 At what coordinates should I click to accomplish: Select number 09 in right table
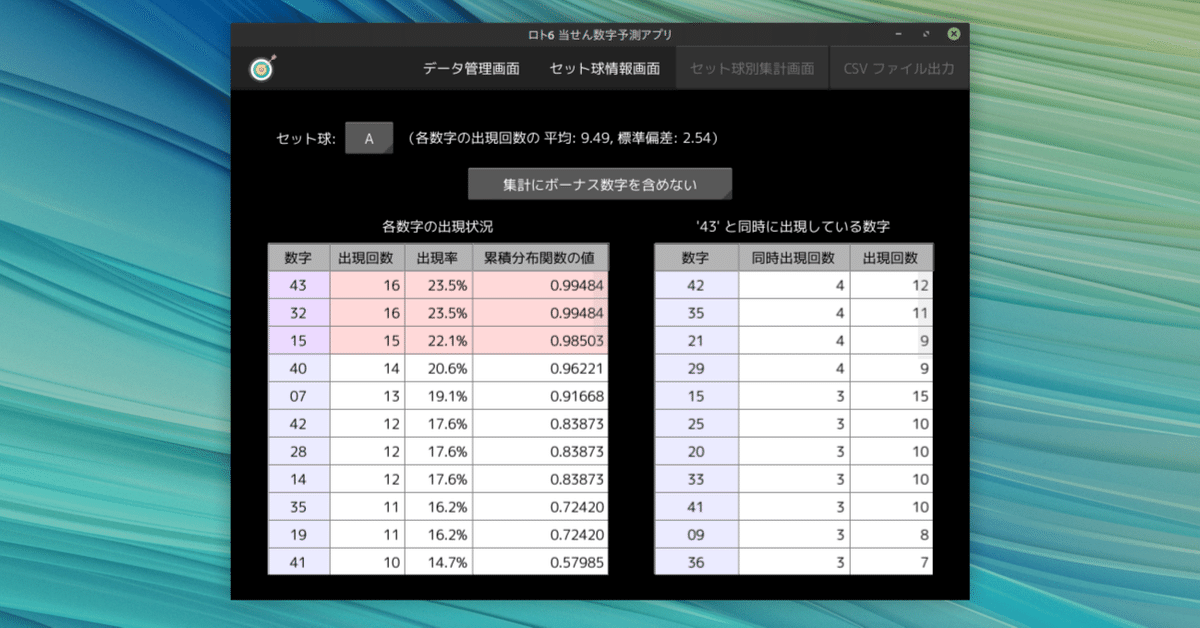[x=696, y=534]
